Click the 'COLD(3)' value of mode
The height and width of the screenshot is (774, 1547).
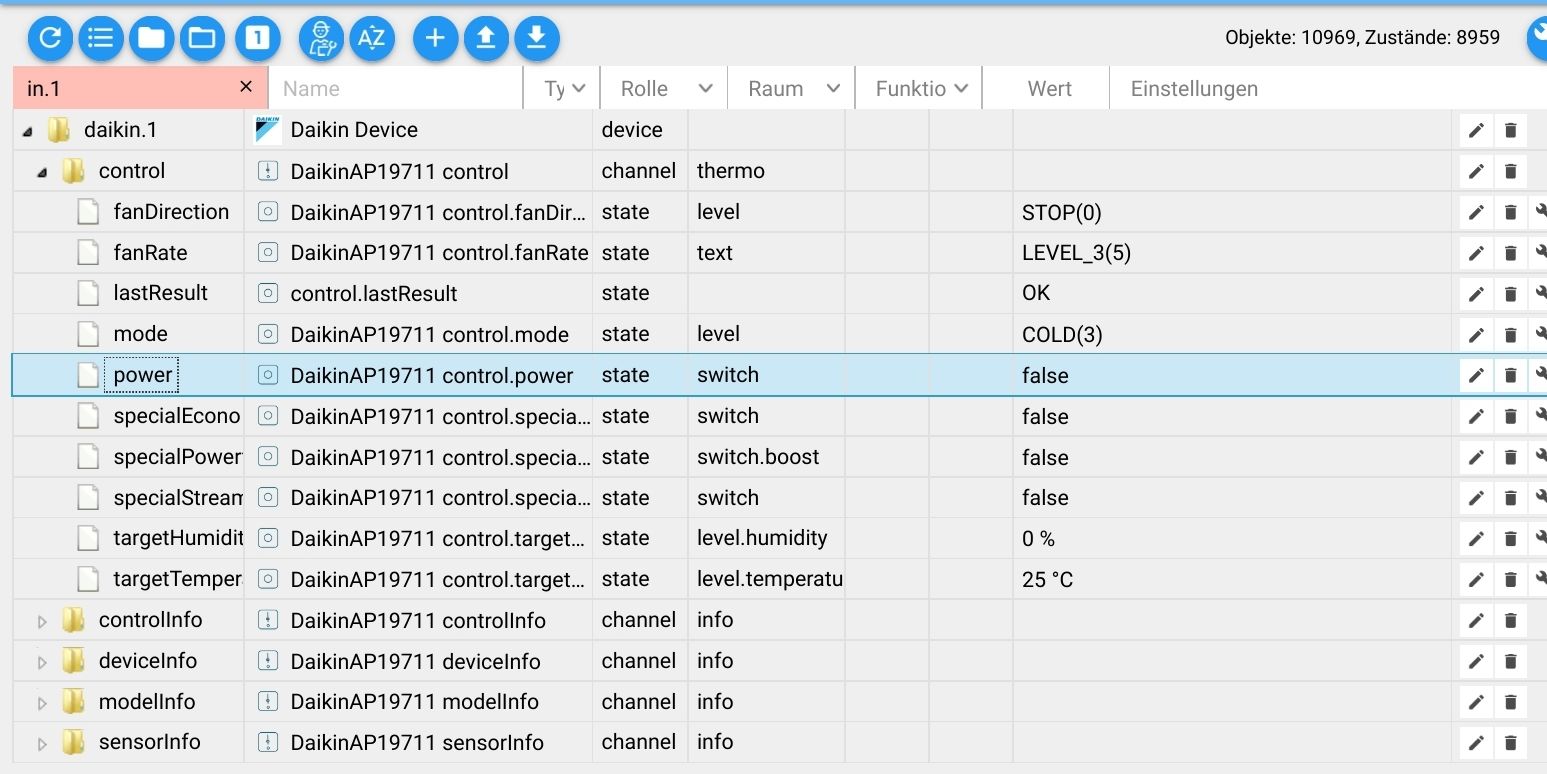click(x=1062, y=335)
